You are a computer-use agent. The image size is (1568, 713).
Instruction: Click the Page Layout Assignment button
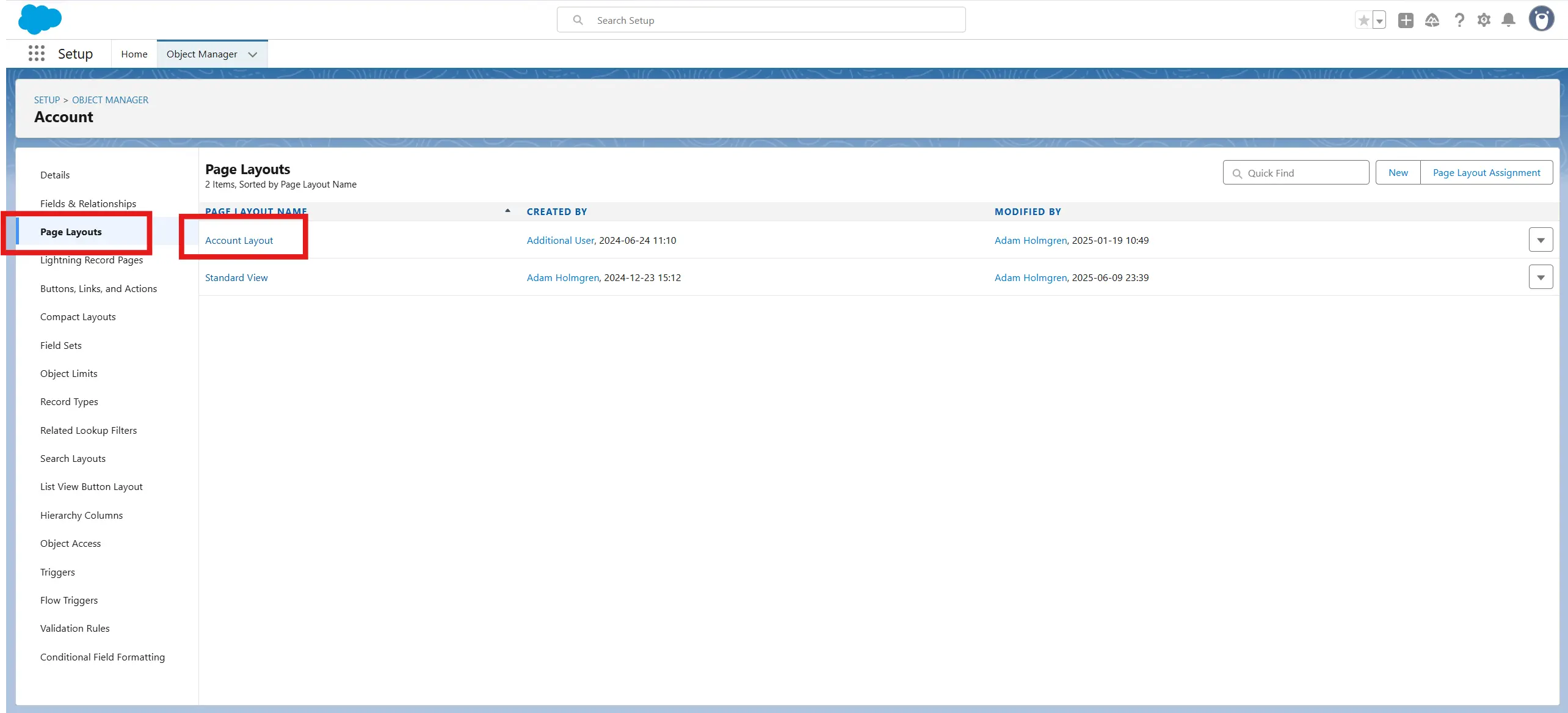tap(1486, 172)
